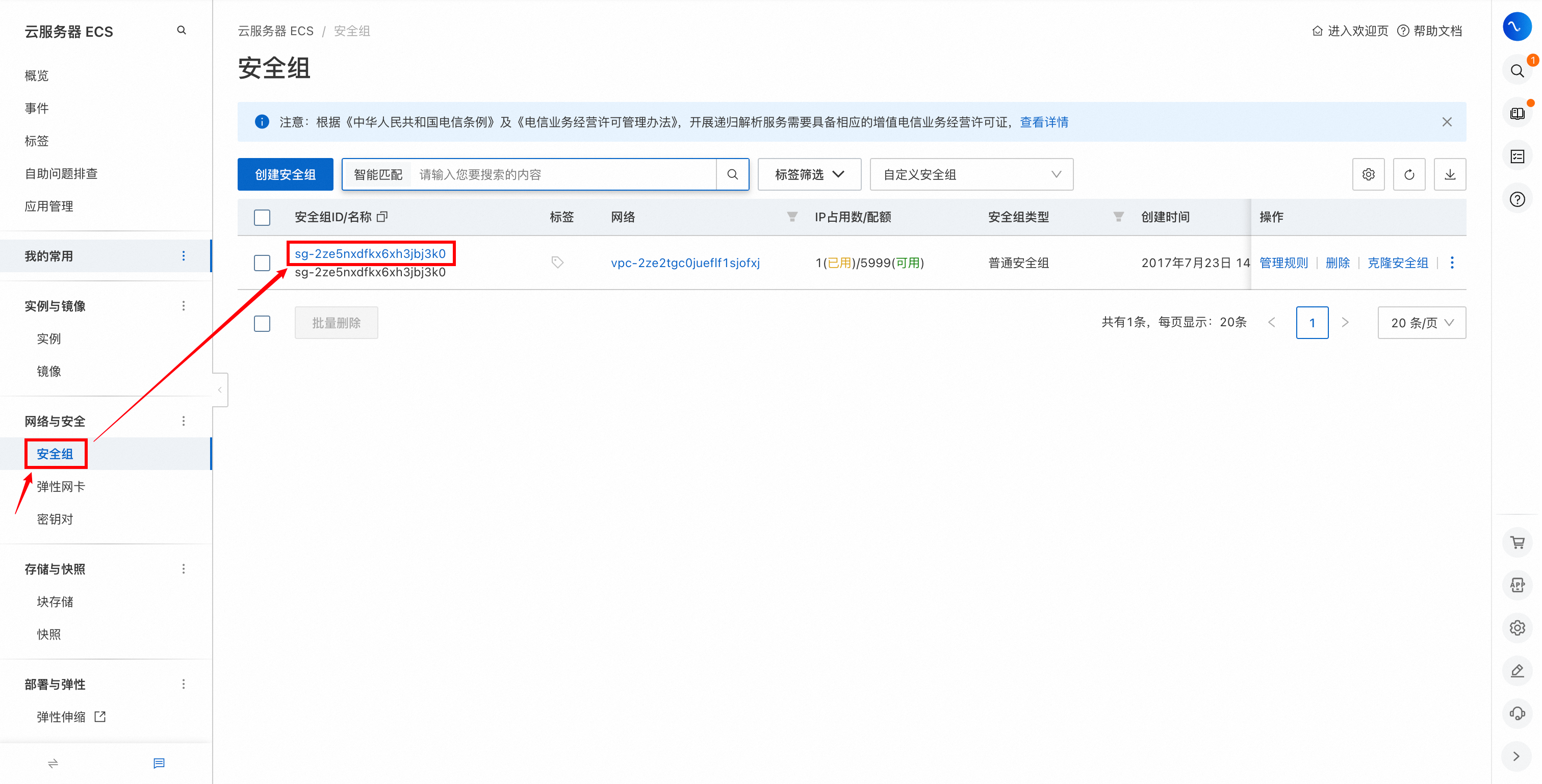Open the shopping cart icon

(1517, 543)
